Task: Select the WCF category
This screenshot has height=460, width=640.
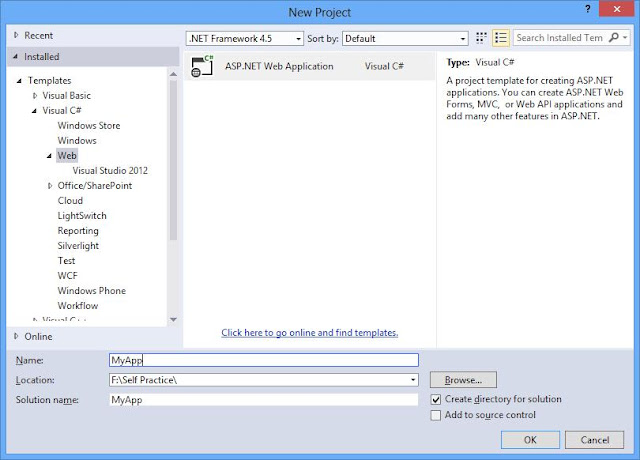Action: click(67, 276)
